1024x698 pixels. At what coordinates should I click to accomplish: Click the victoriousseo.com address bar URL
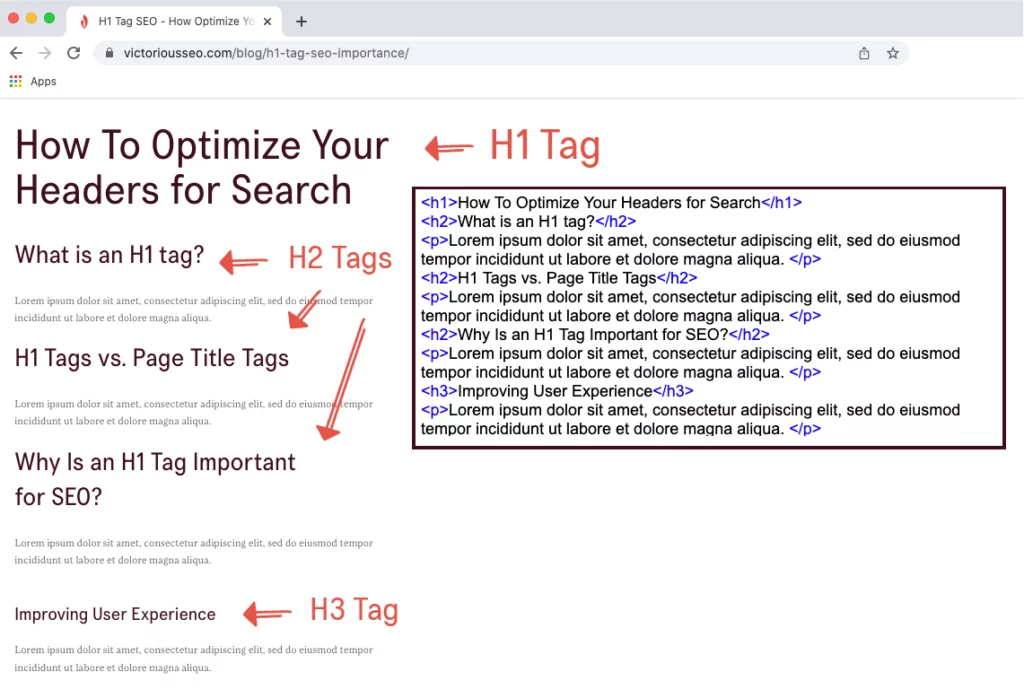pyautogui.click(x=266, y=53)
